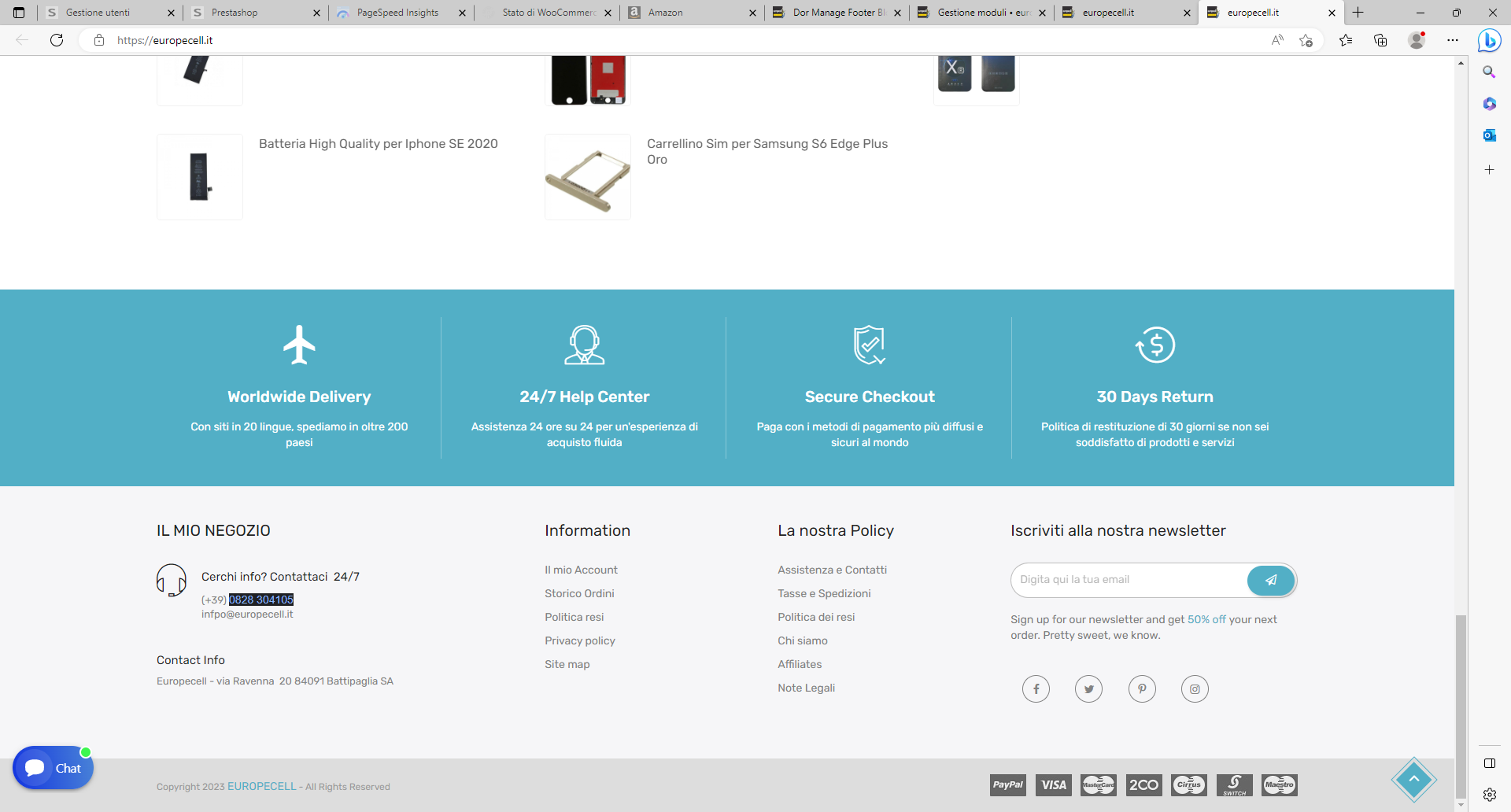
Task: Close the PageSpeed Insights tab
Action: (462, 13)
